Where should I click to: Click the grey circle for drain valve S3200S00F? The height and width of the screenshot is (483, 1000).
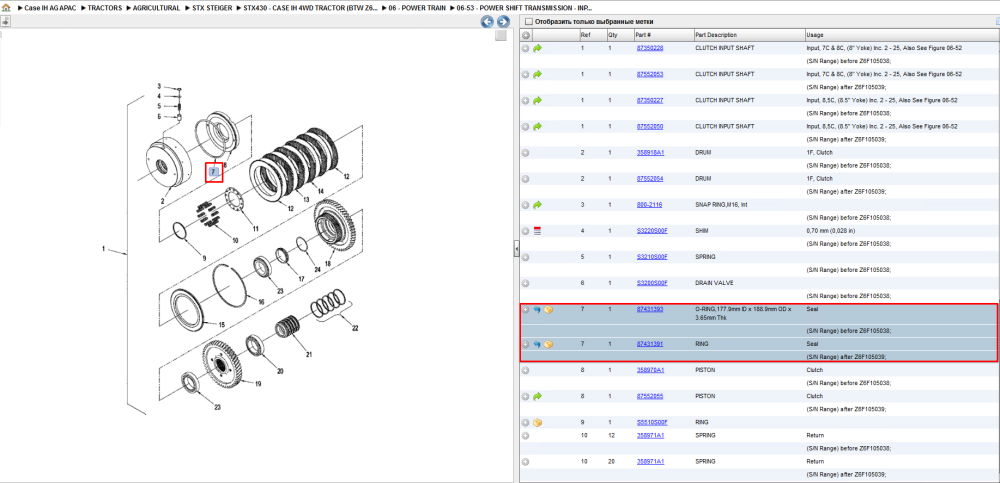coord(526,283)
